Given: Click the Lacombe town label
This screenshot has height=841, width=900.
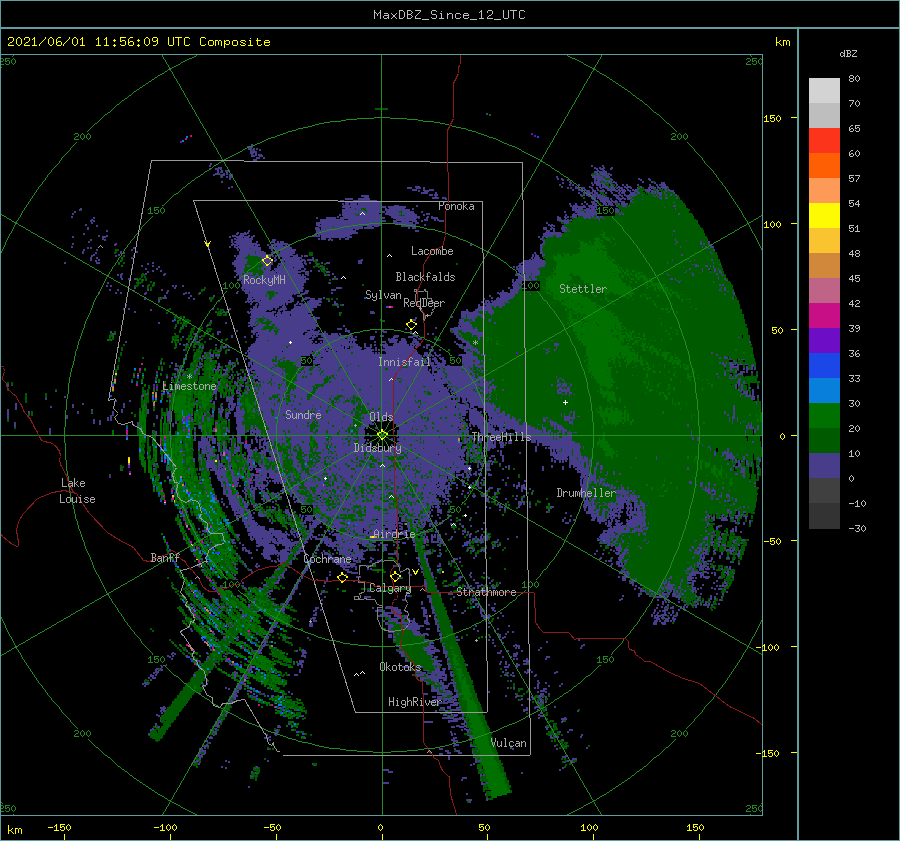Looking at the screenshot, I should point(432,251).
